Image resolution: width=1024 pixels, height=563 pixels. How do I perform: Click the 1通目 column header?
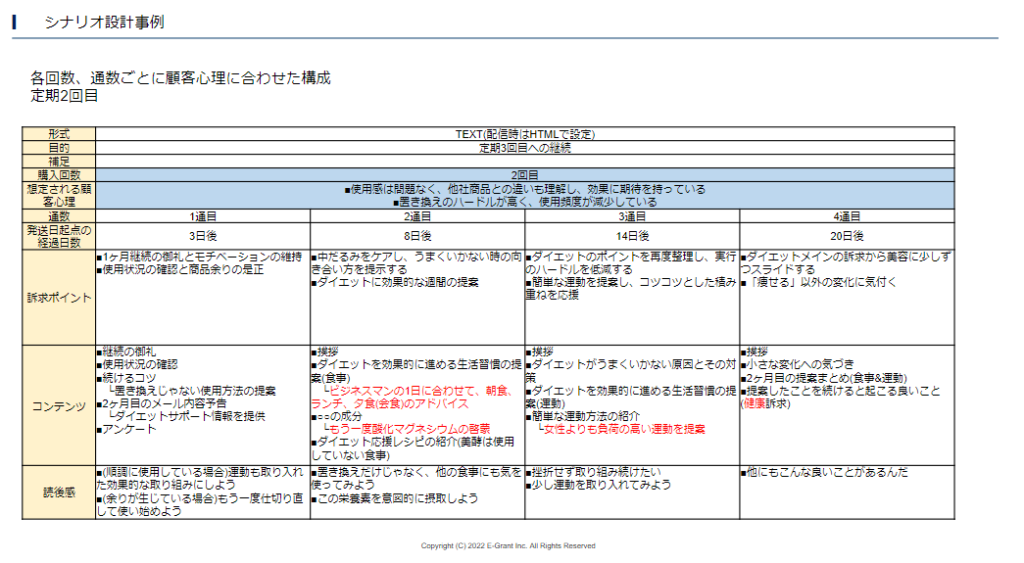click(203, 216)
